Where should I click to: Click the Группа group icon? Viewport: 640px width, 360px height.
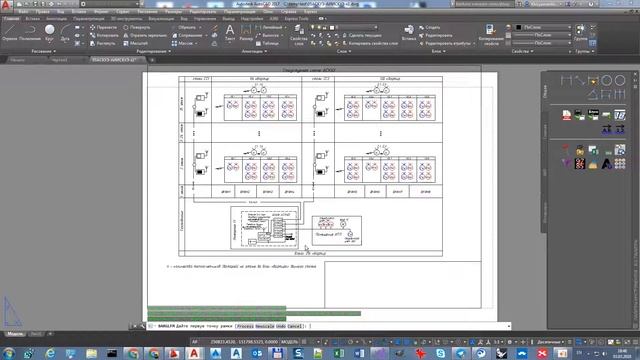point(580,33)
